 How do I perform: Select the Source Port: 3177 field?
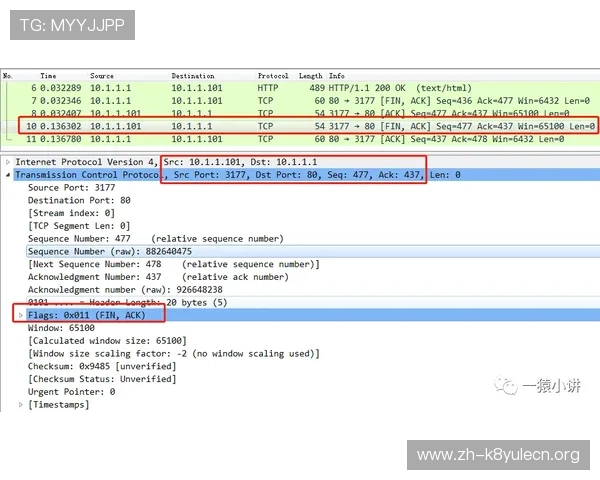click(x=71, y=188)
